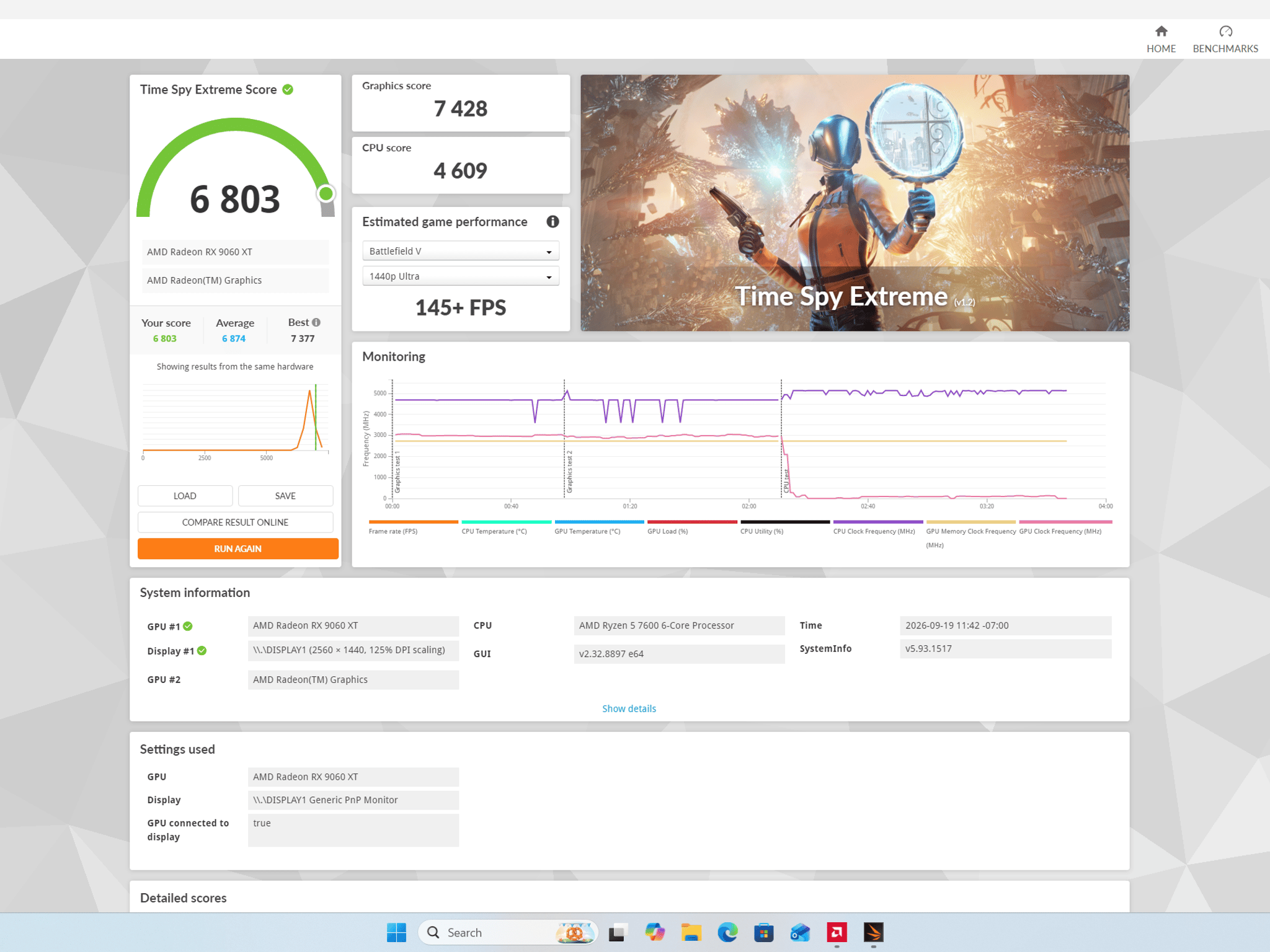Click the Generic PnP Monitor display setting

353,800
